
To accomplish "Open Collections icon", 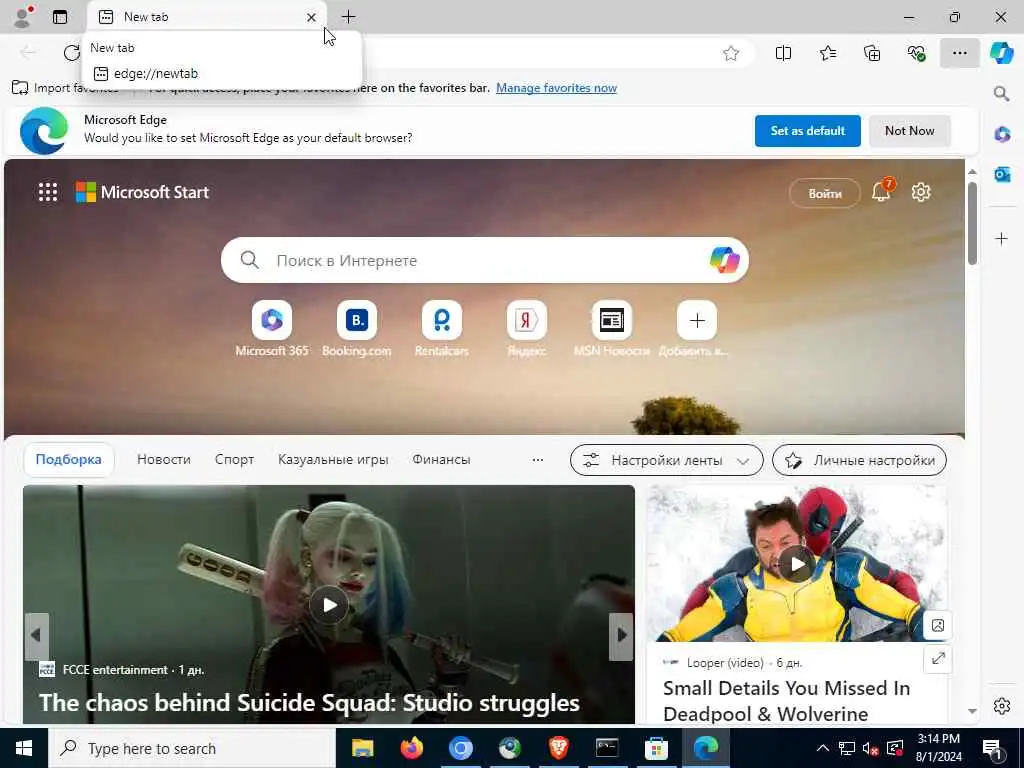I will 872,53.
